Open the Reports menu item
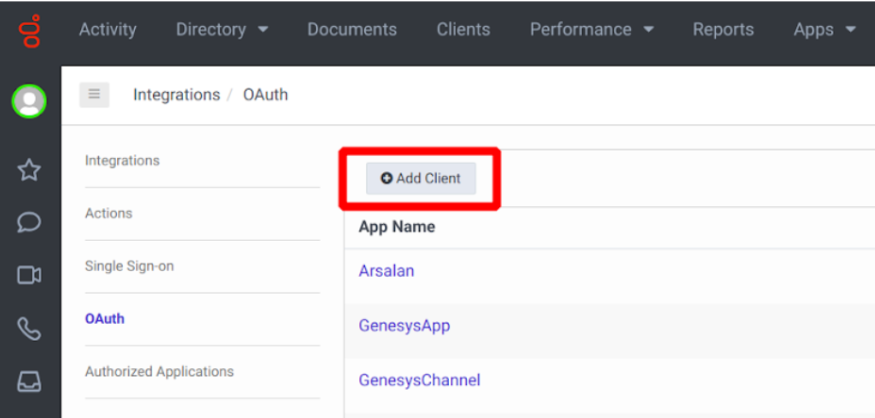Screen dimensions: 875x418 coord(723,30)
